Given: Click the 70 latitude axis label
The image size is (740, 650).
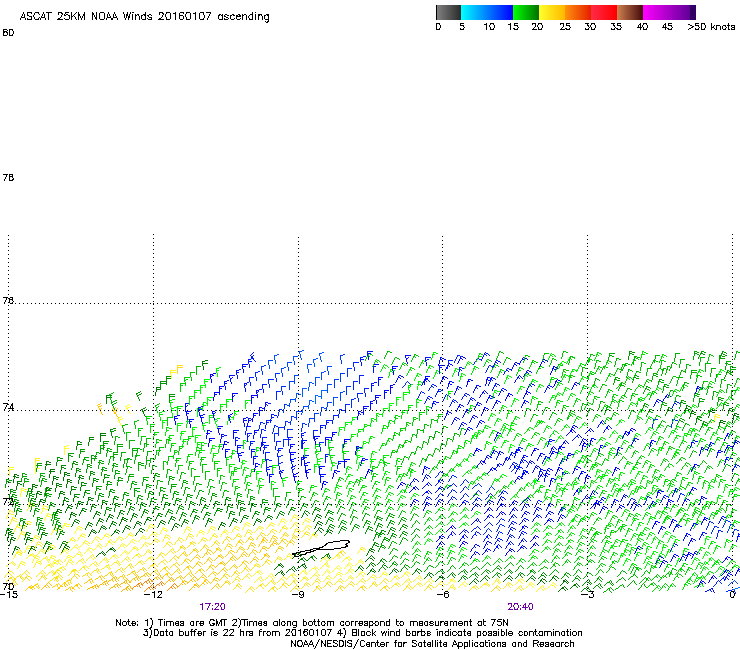Looking at the screenshot, I should [8, 586].
